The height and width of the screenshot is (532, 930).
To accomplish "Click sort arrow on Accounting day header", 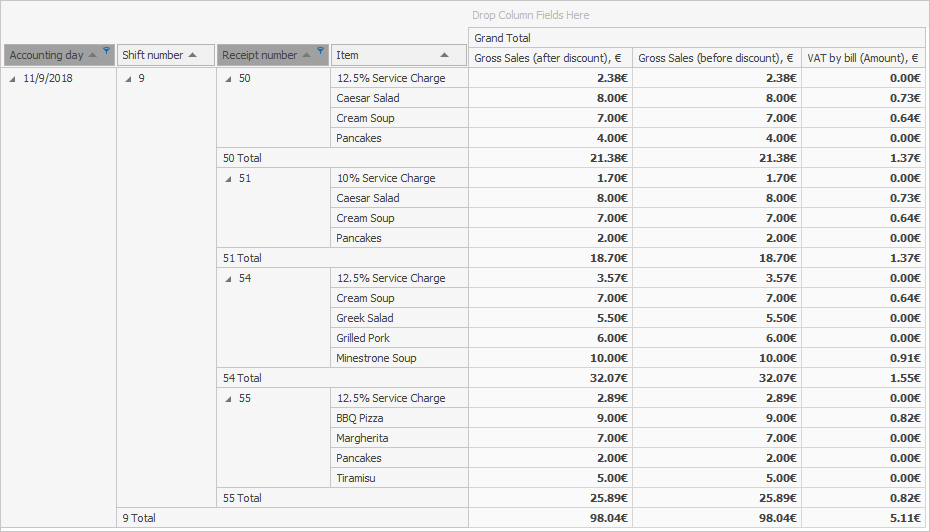I will pos(93,55).
